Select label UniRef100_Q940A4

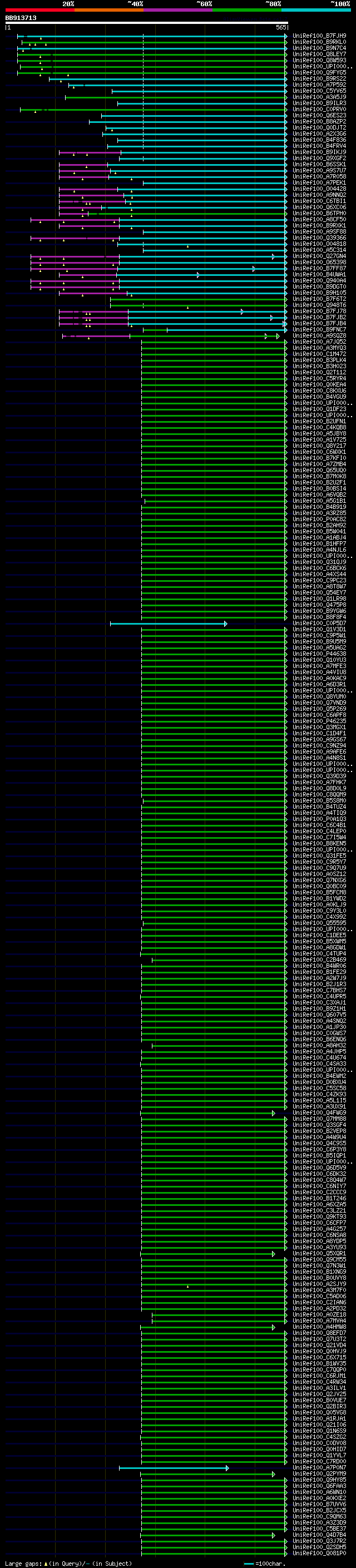319,280
